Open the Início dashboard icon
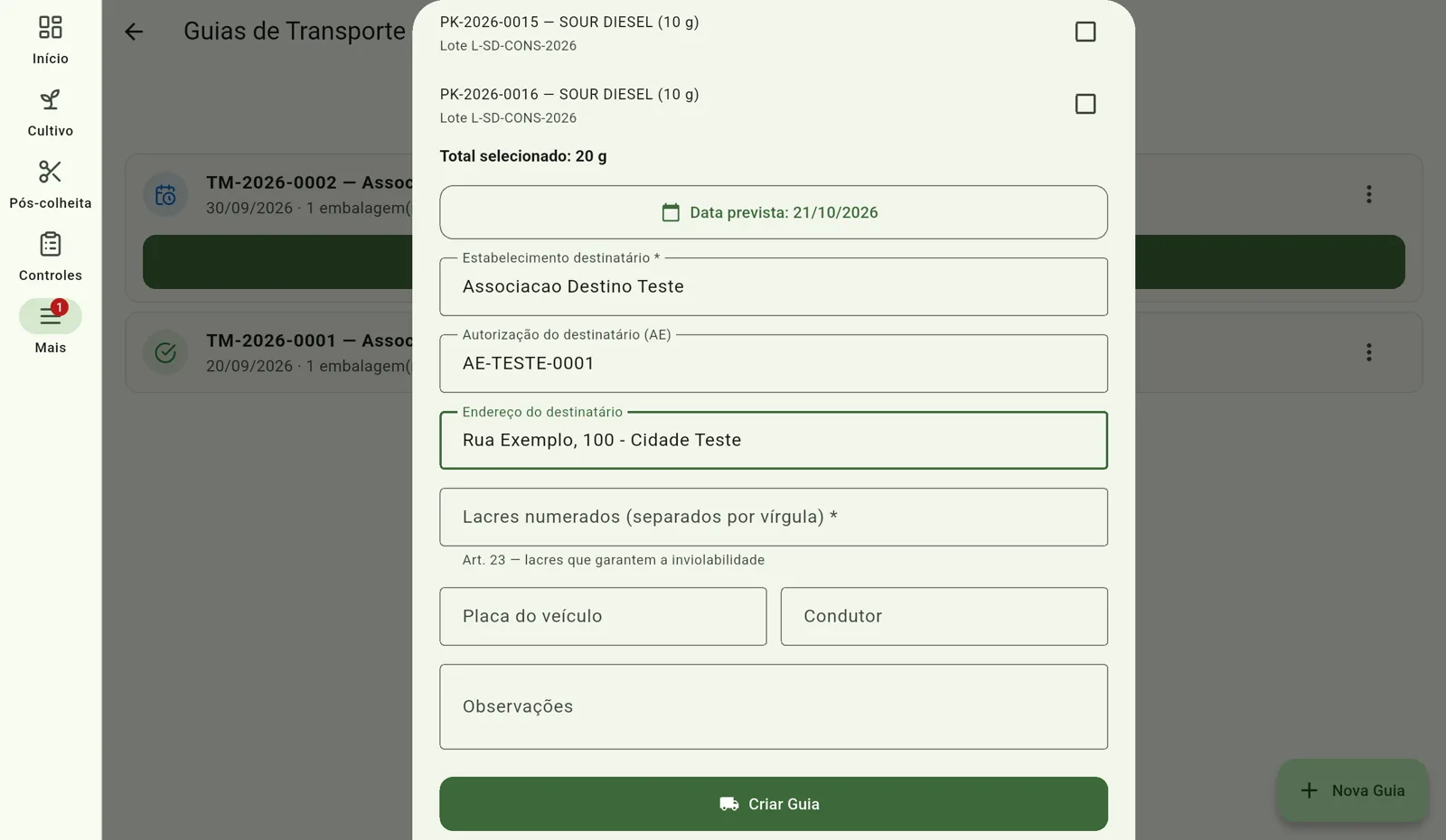The width and height of the screenshot is (1446, 840). 51,27
